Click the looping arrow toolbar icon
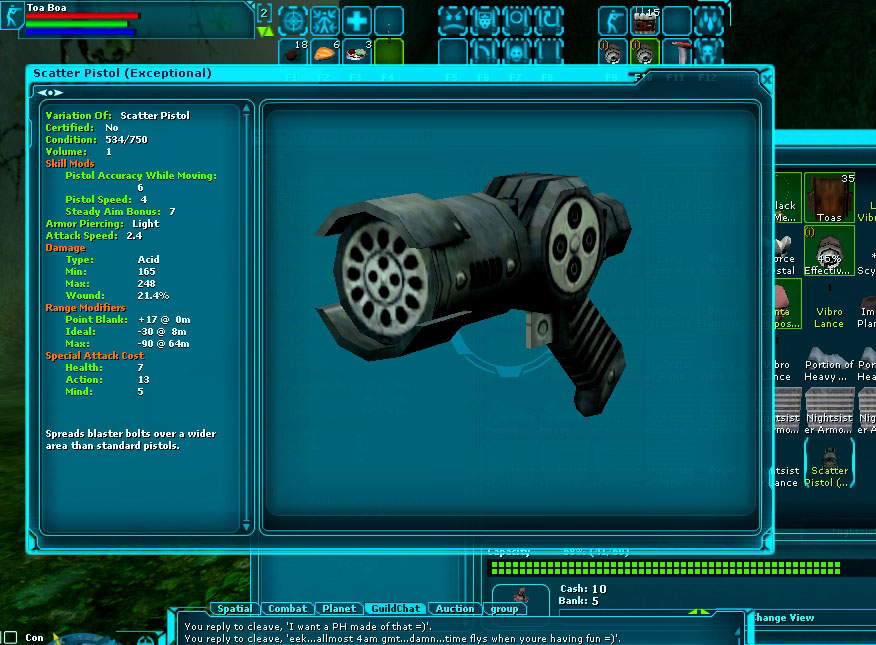This screenshot has height=645, width=876. point(548,20)
